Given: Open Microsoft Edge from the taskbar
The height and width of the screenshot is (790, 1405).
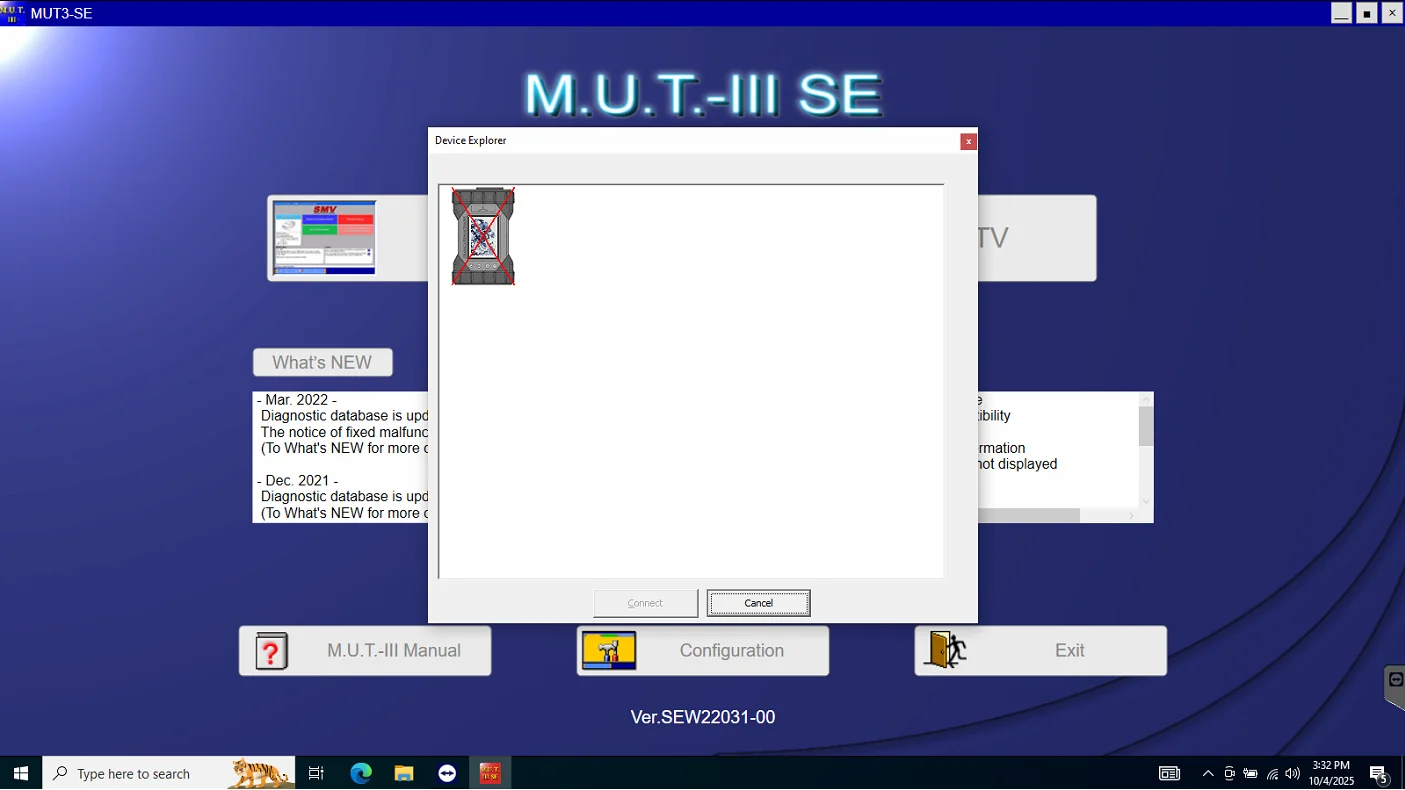Looking at the screenshot, I should [x=361, y=773].
